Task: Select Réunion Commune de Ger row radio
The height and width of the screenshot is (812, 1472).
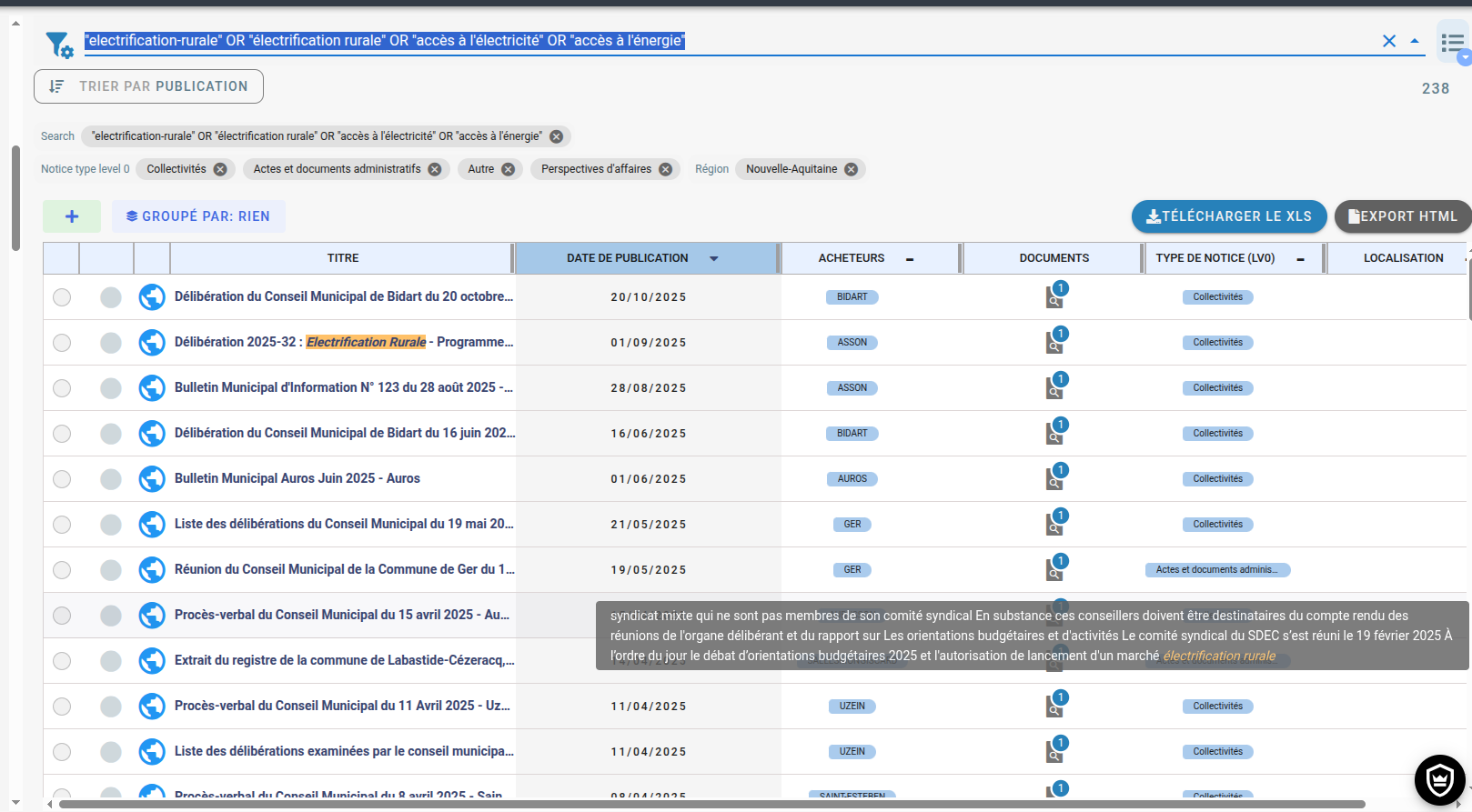Action: (x=62, y=570)
